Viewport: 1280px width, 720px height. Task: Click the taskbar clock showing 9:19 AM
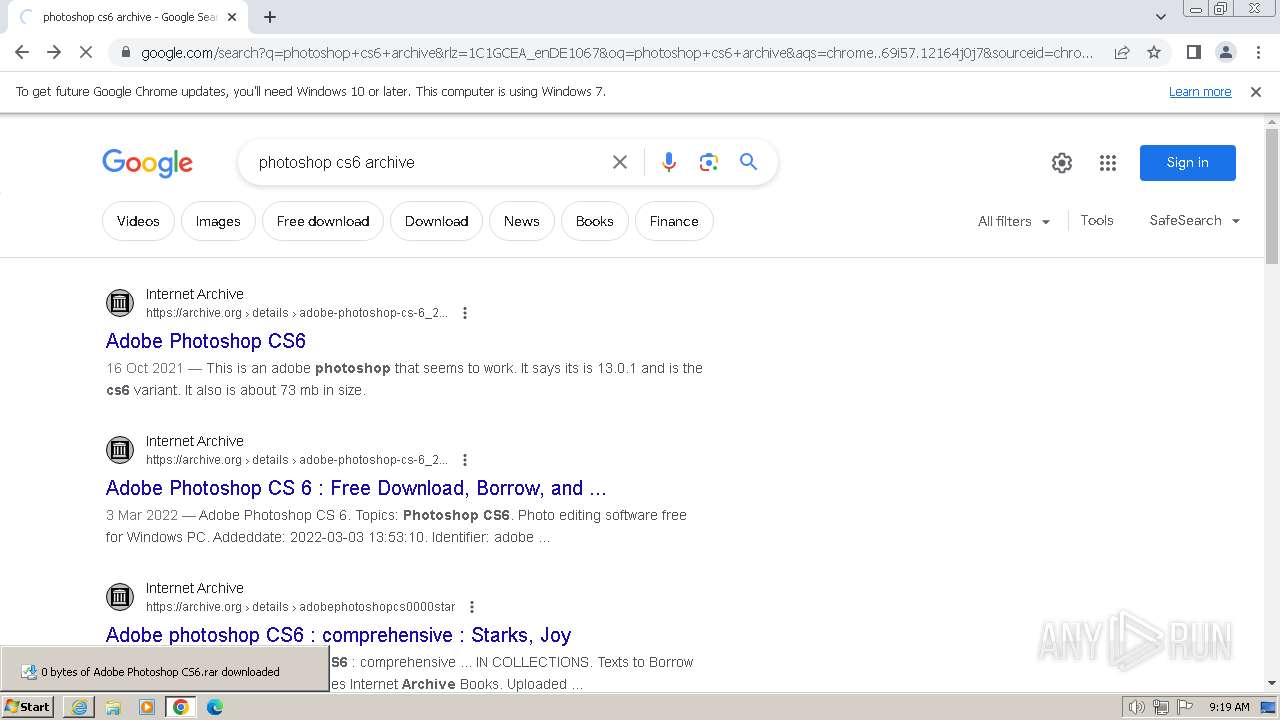tap(1229, 707)
